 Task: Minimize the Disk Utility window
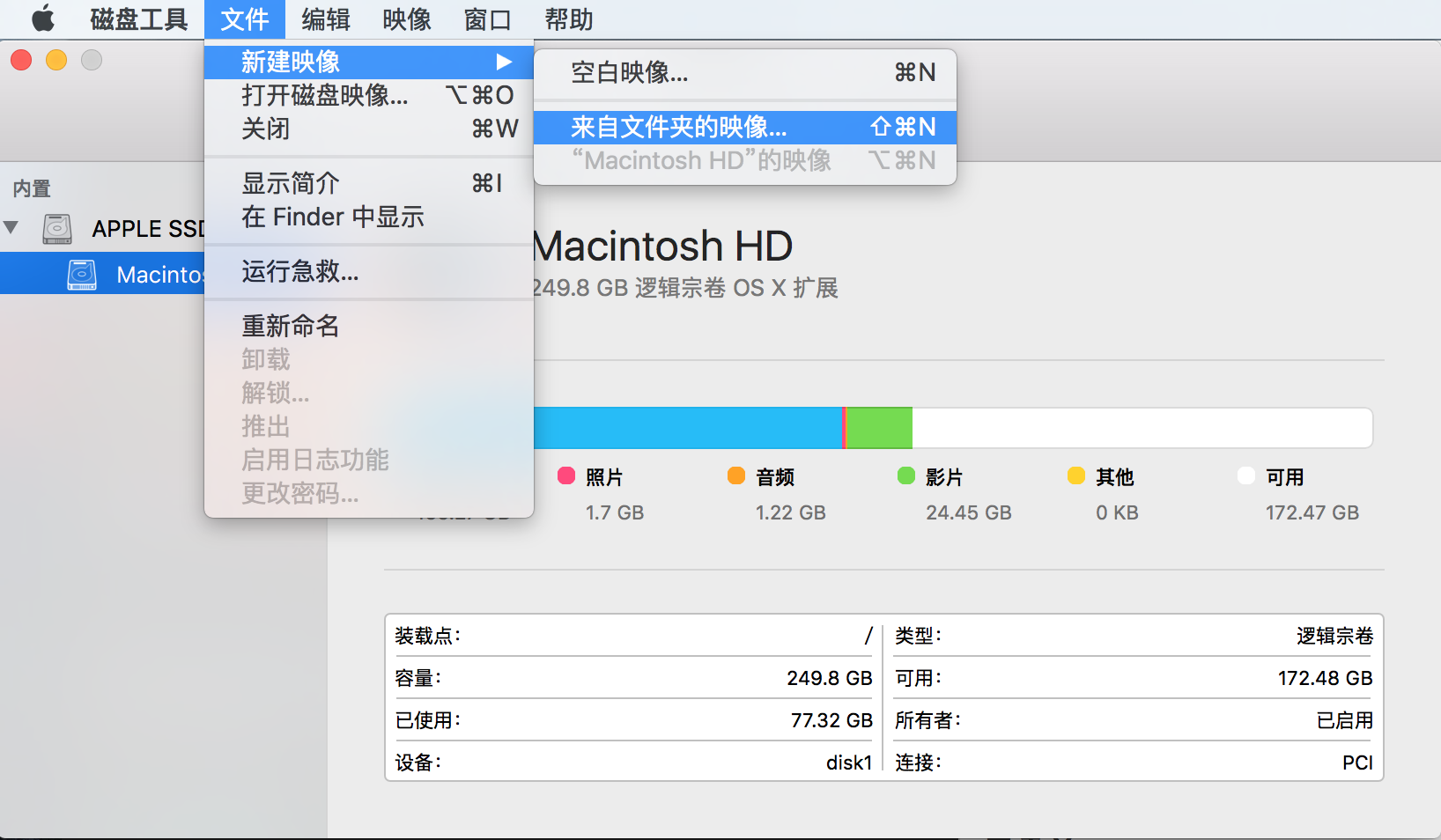coord(56,60)
